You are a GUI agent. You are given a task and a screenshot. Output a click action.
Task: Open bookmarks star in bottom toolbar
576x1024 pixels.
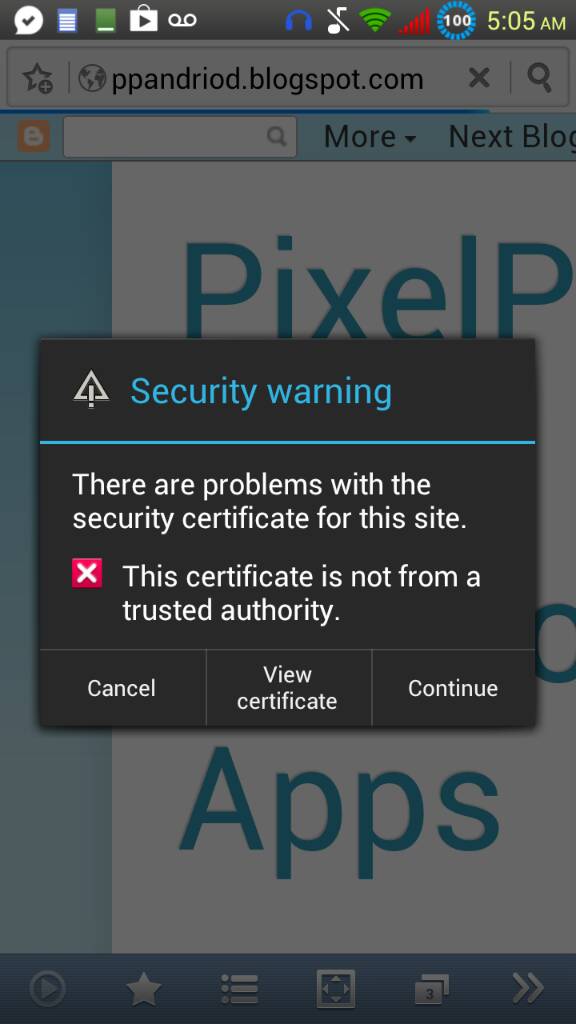[144, 988]
